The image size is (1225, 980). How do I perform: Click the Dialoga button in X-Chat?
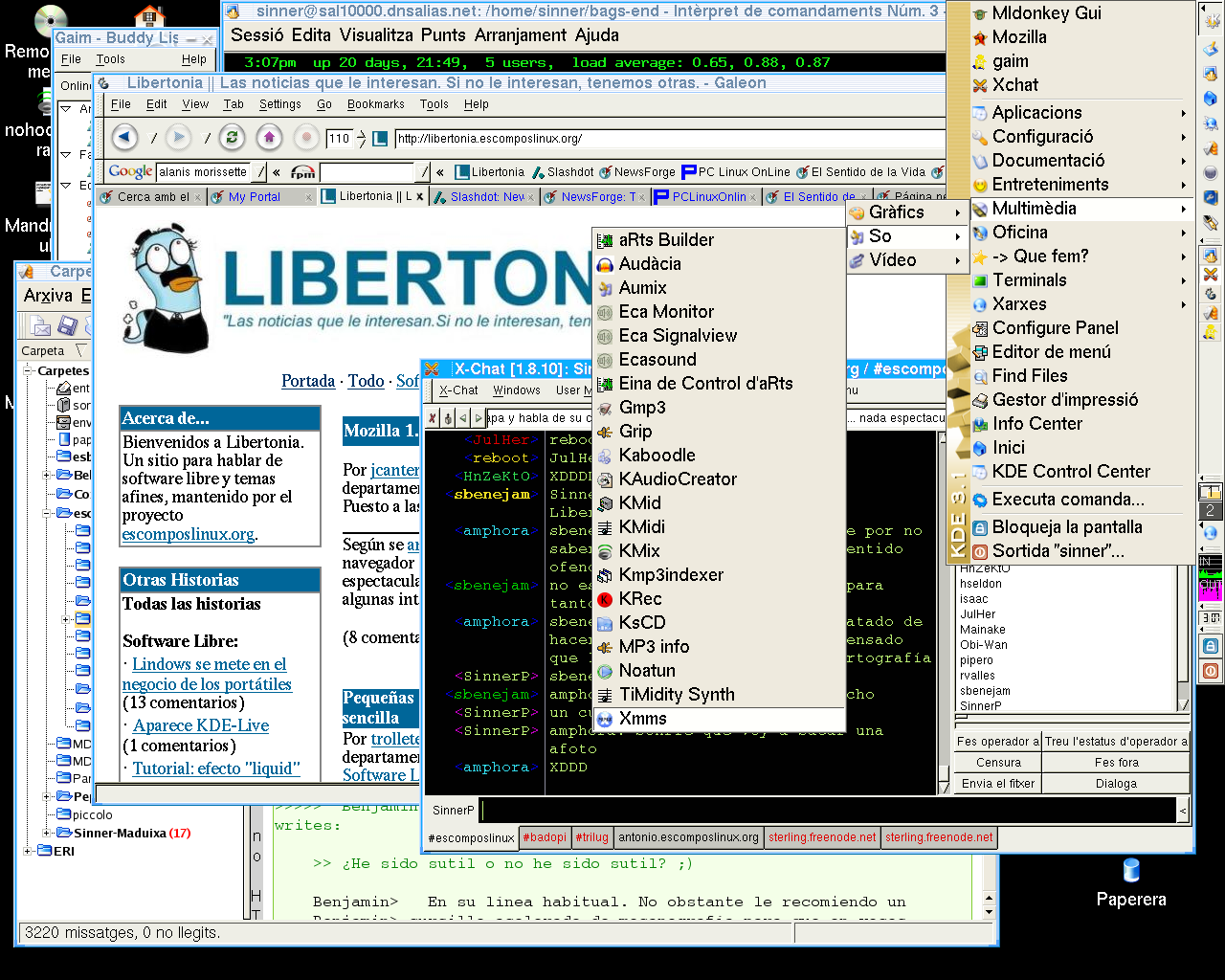(1116, 784)
